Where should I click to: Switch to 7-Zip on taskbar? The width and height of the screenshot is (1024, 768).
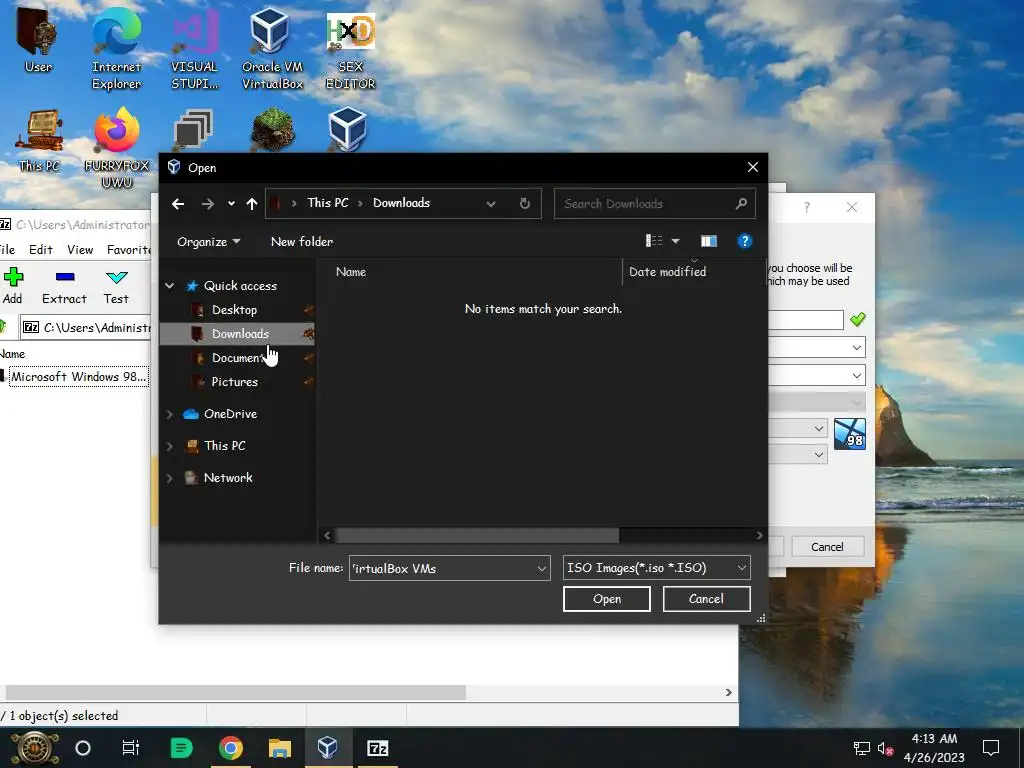pyautogui.click(x=377, y=748)
